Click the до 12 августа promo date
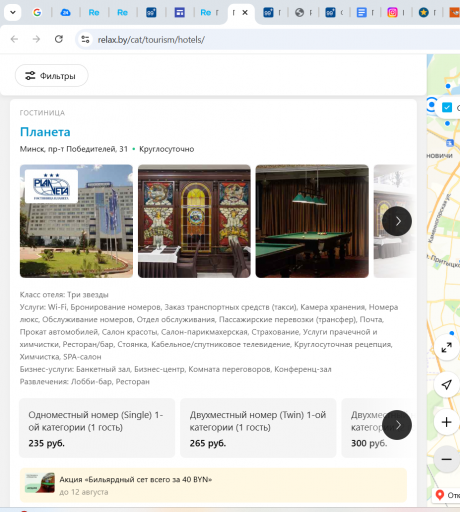The height and width of the screenshot is (512, 460). point(84,492)
